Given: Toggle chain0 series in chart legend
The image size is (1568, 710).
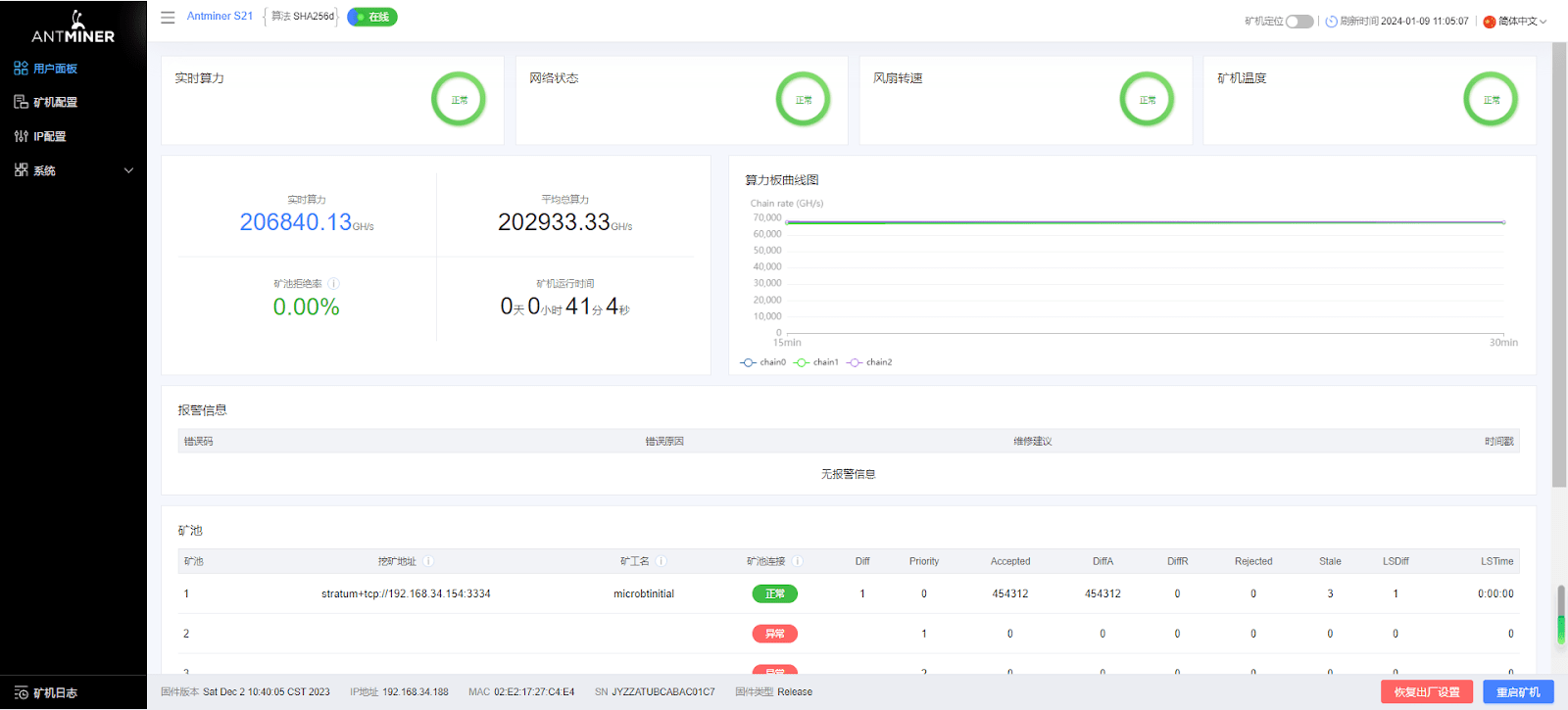Looking at the screenshot, I should 763,362.
